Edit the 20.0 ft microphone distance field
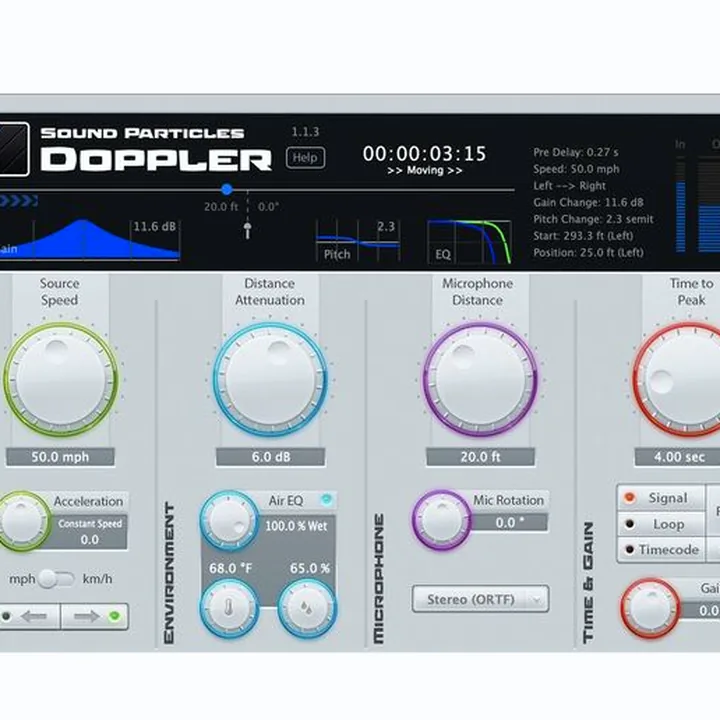 (480, 457)
